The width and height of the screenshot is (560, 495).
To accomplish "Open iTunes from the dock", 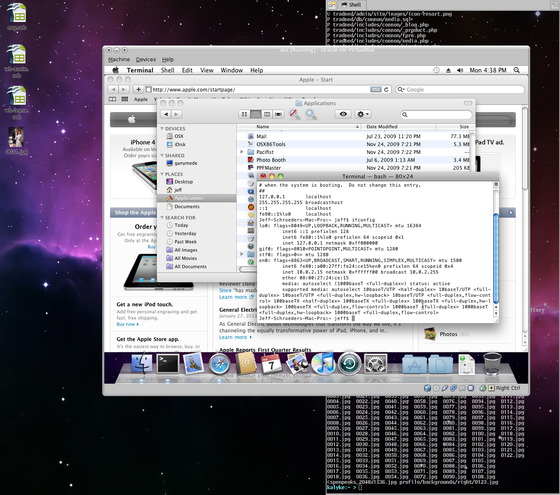I will [323, 364].
